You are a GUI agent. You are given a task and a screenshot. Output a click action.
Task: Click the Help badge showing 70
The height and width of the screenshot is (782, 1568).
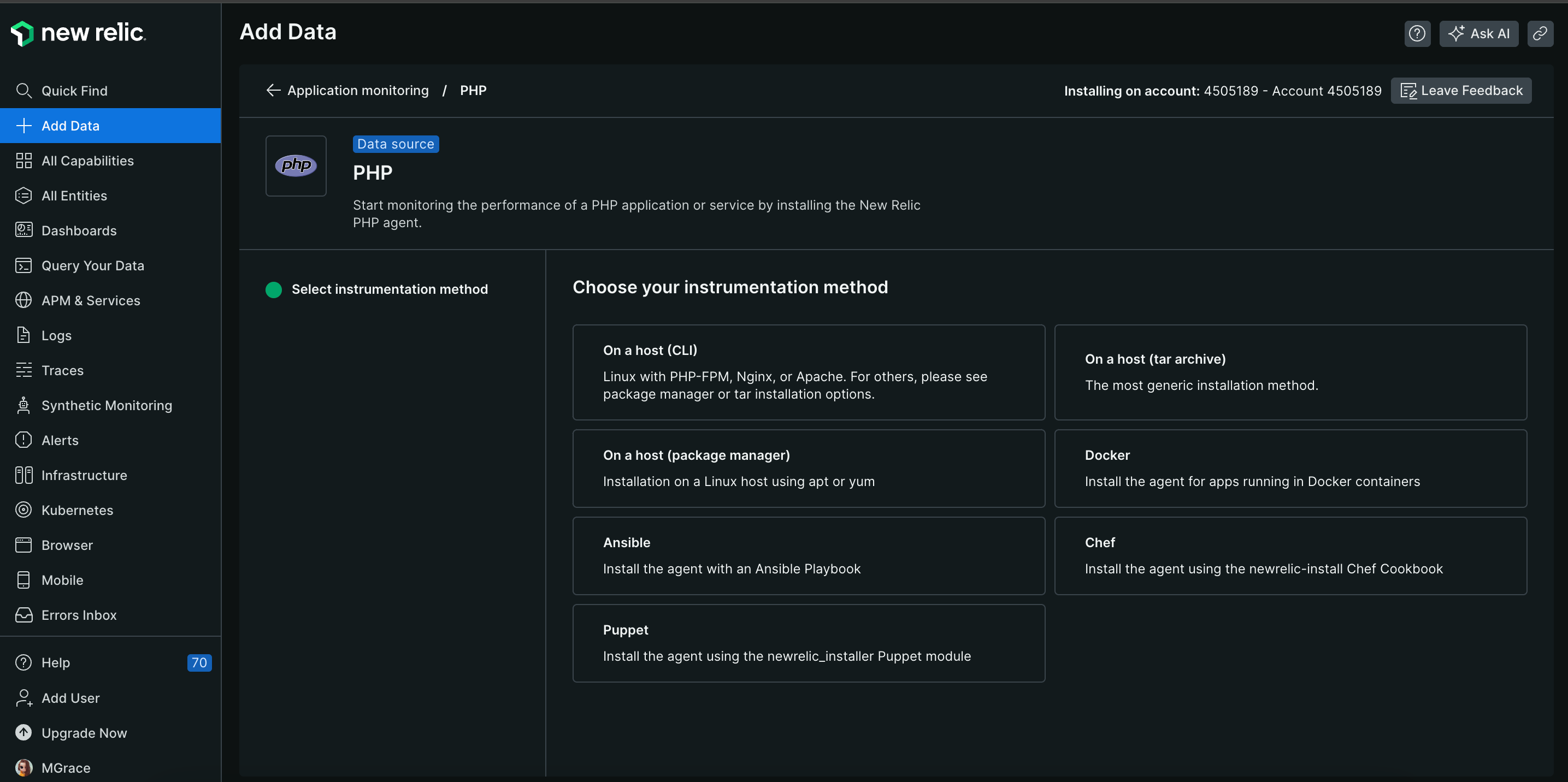[x=199, y=662]
